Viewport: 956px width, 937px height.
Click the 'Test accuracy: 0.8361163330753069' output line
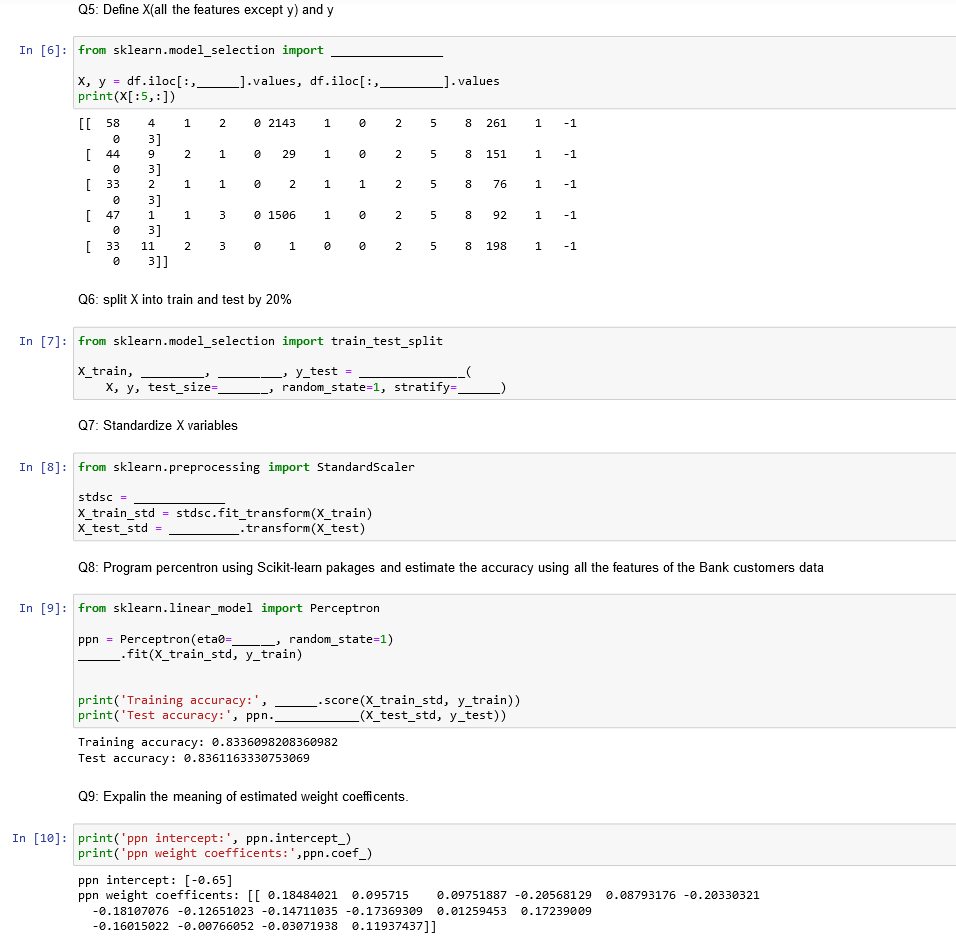point(194,758)
